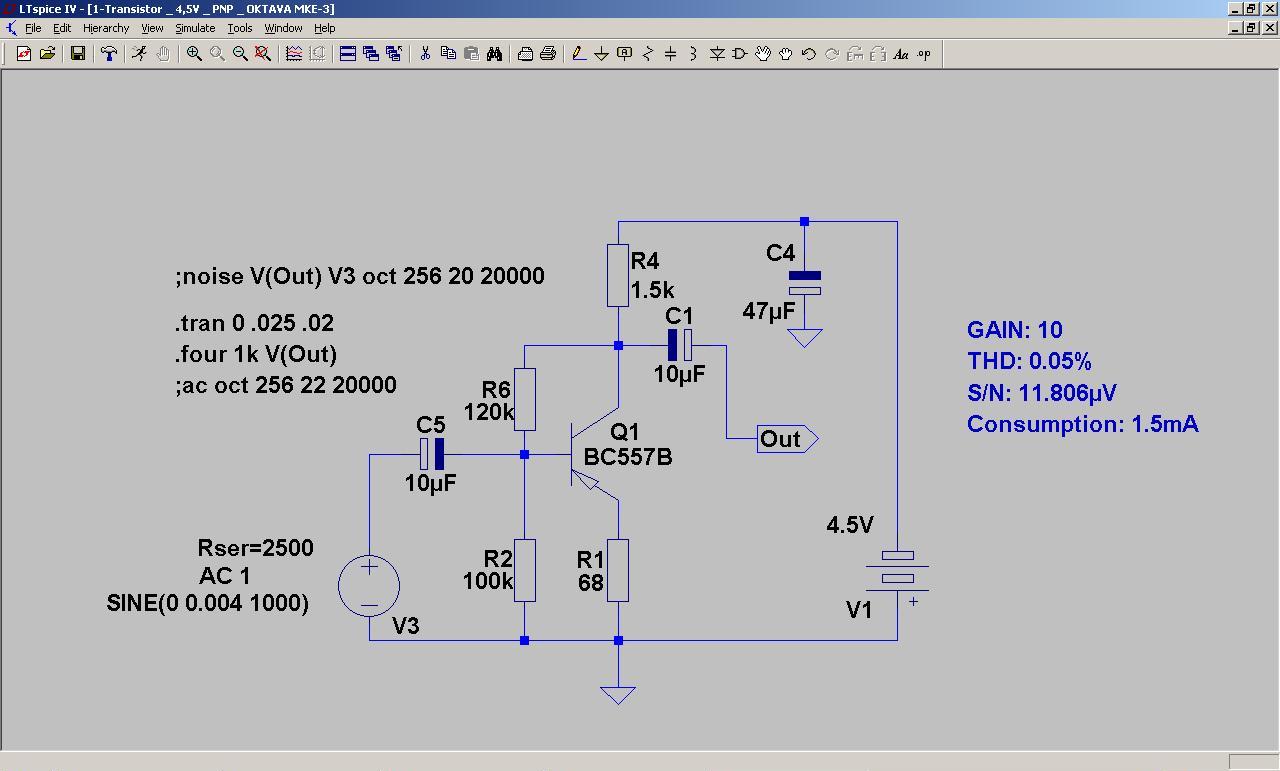Click the R4 1.5k resistor value
1280x771 pixels.
pyautogui.click(x=652, y=291)
